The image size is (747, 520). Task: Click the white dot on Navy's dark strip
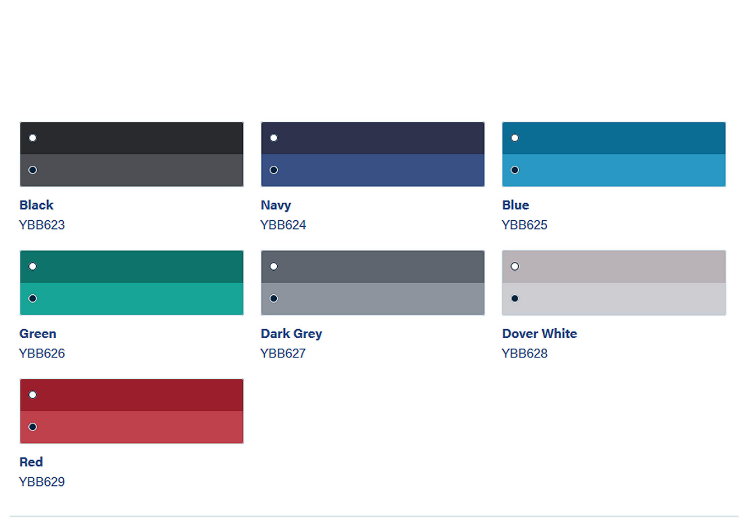coord(274,138)
